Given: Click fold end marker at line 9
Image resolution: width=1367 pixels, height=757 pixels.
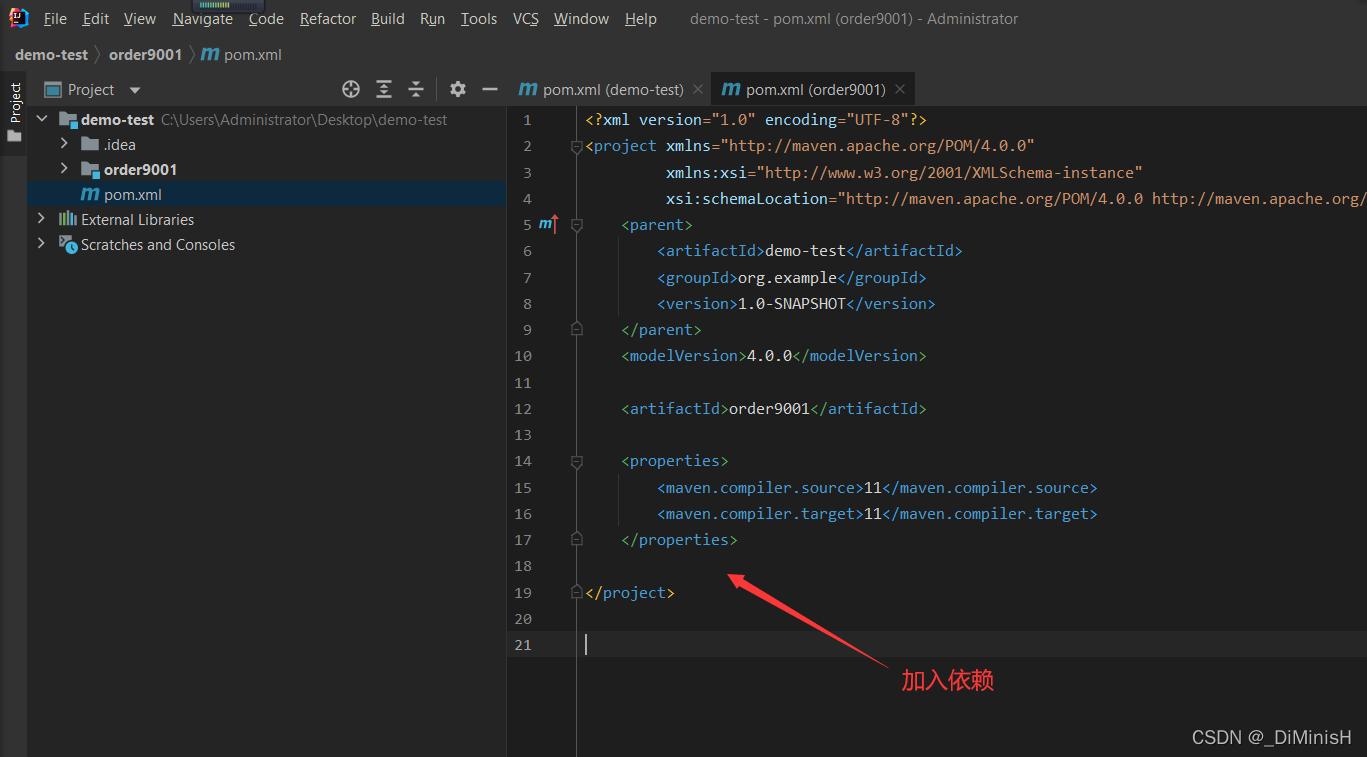Looking at the screenshot, I should (x=576, y=329).
